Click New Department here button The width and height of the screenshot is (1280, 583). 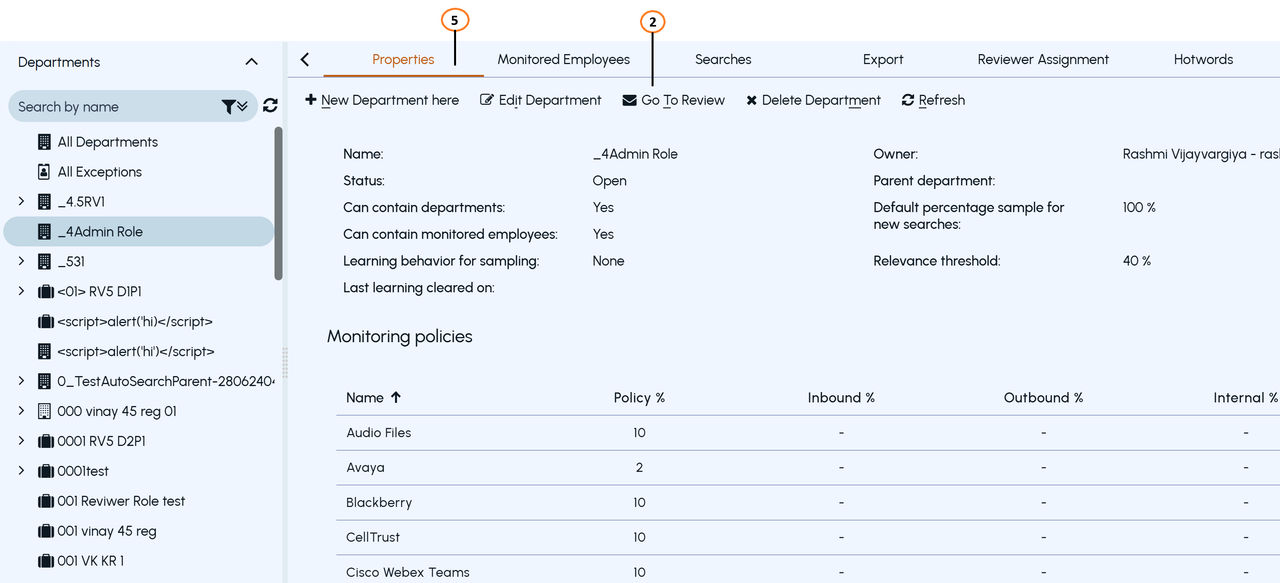coord(382,100)
